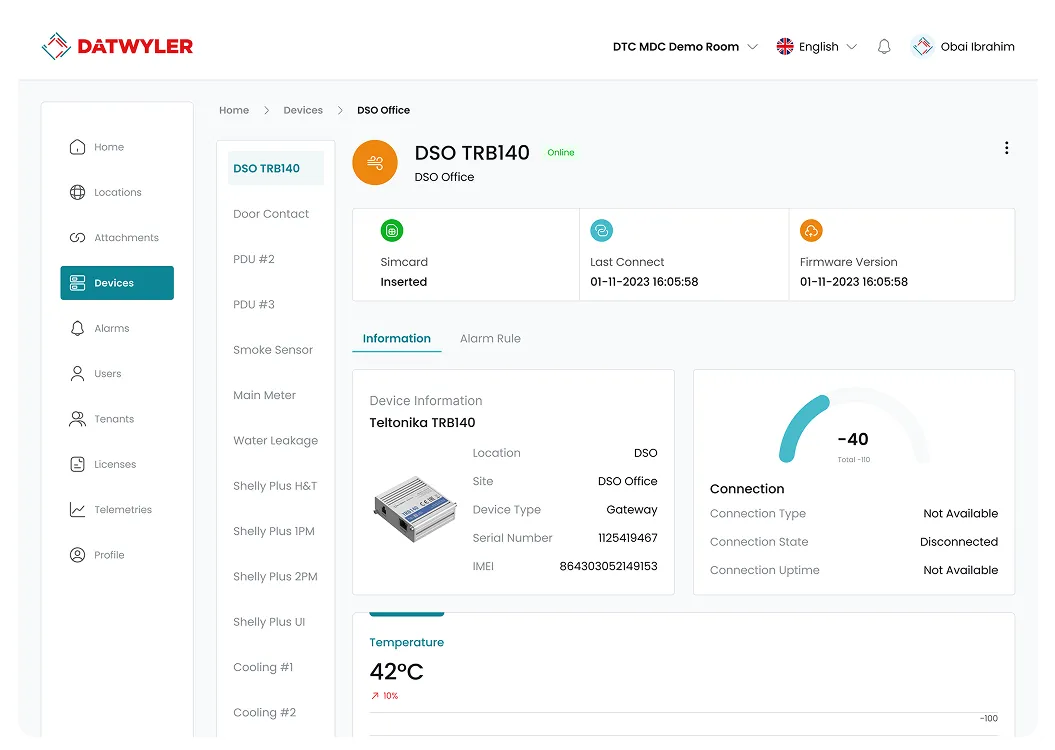Click the Temperature card heading
Image resolution: width=1055 pixels, height=750 pixels.
[x=406, y=642]
